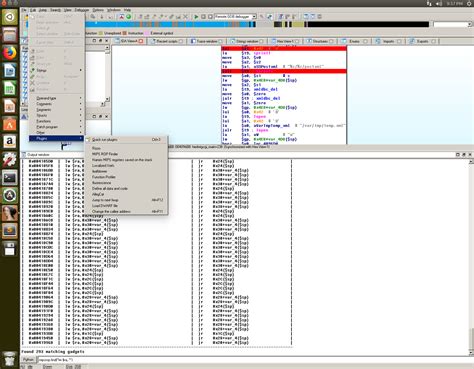Close the Exports tab

[434, 41]
